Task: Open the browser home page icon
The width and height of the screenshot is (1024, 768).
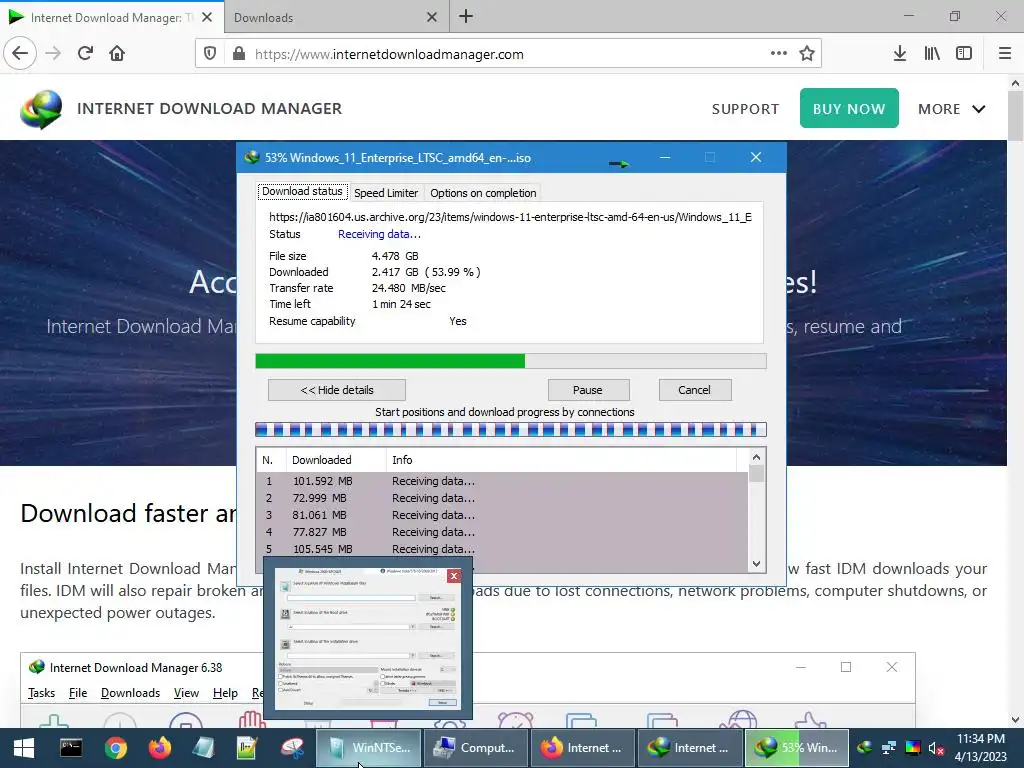Action: point(117,54)
